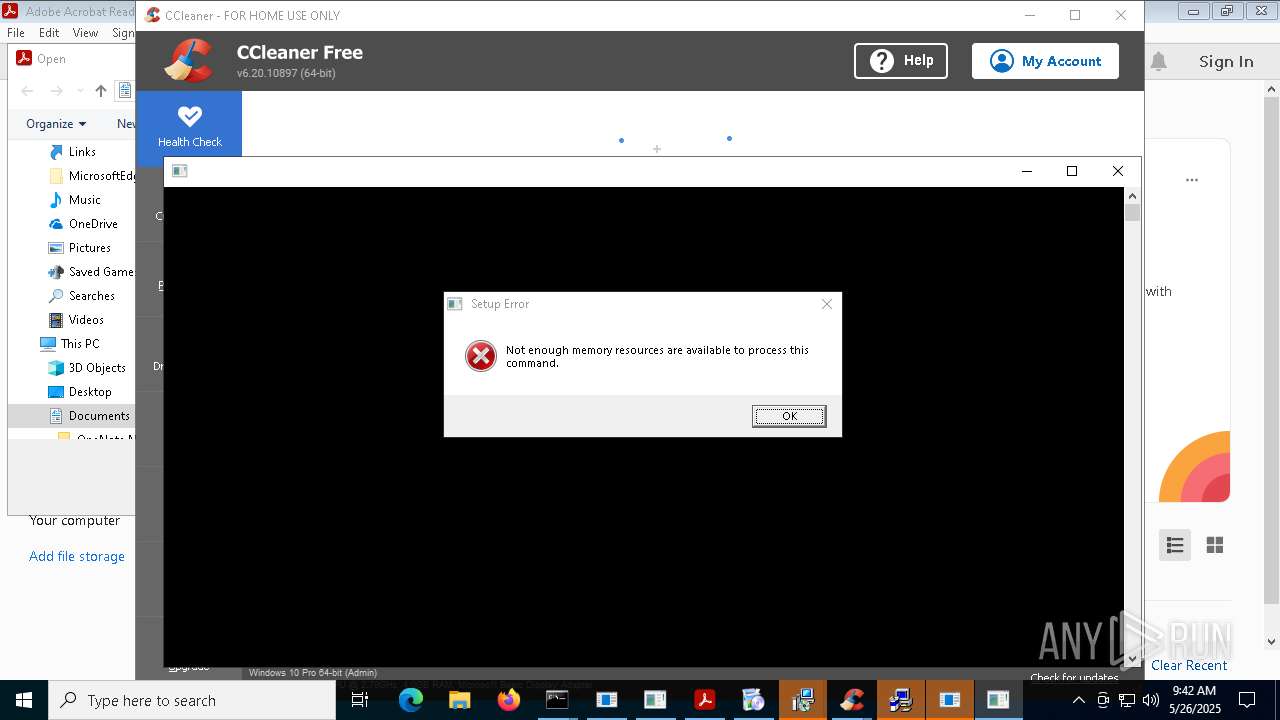
Task: Select Links in the folder tree
Action: click(82, 152)
